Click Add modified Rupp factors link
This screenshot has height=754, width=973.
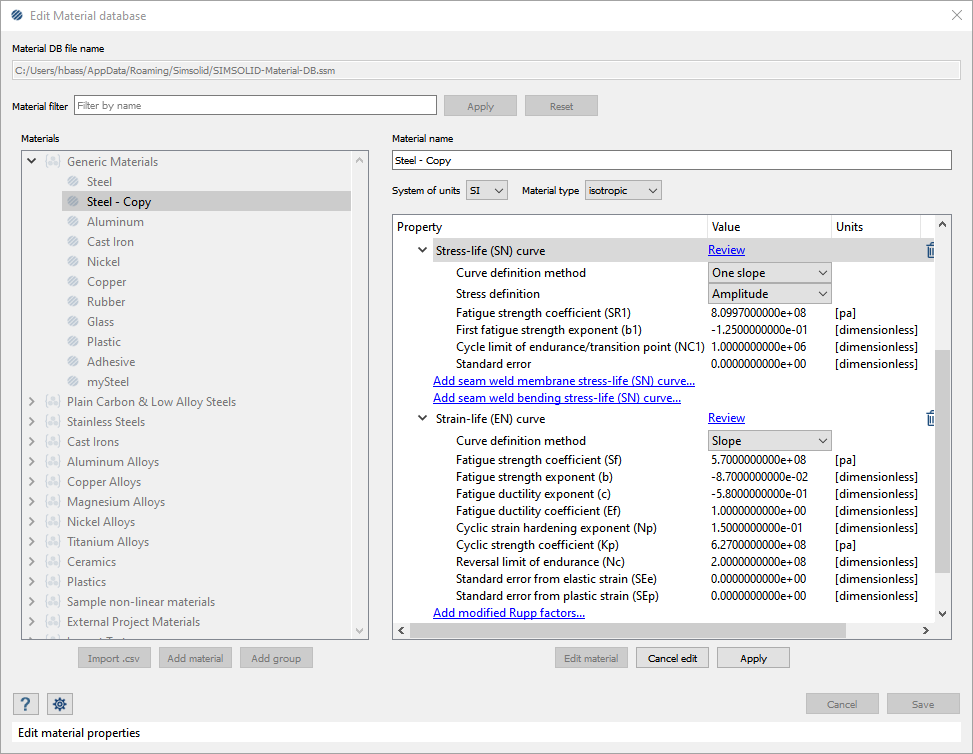[509, 613]
